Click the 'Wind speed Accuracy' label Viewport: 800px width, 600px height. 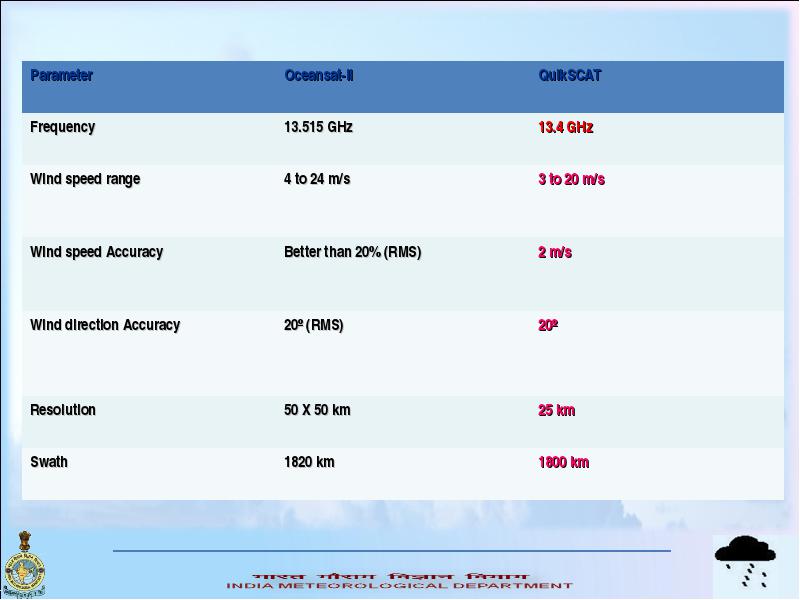[x=96, y=252]
